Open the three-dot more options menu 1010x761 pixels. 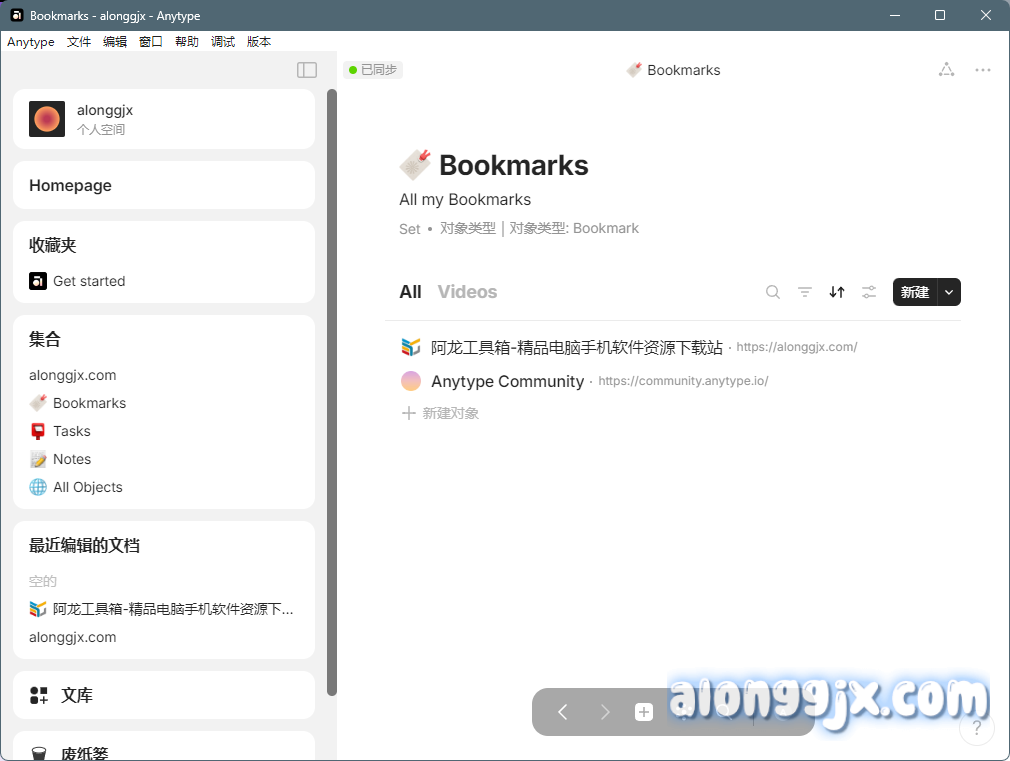coord(983,70)
